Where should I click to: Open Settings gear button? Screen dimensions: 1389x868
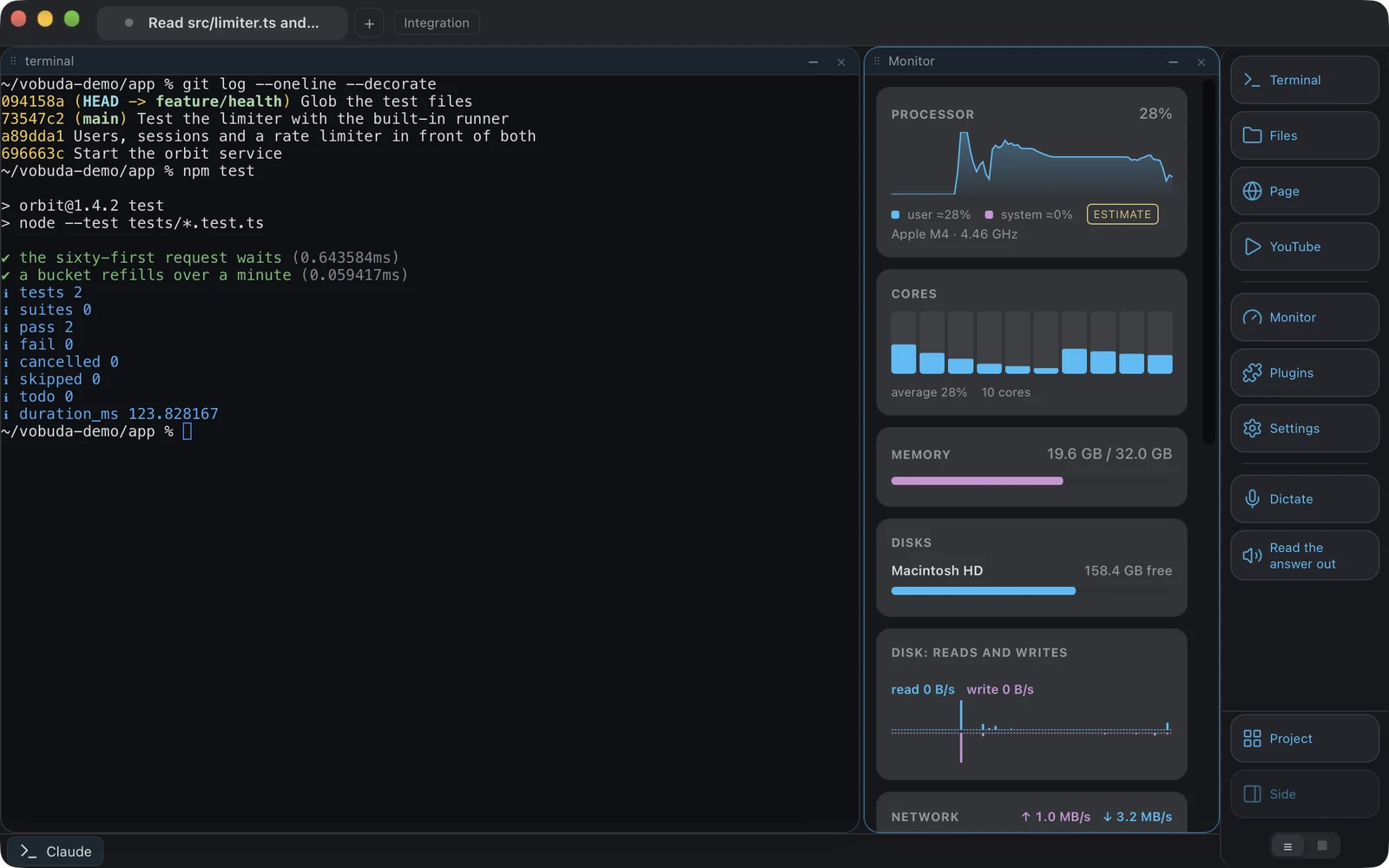tap(1304, 428)
